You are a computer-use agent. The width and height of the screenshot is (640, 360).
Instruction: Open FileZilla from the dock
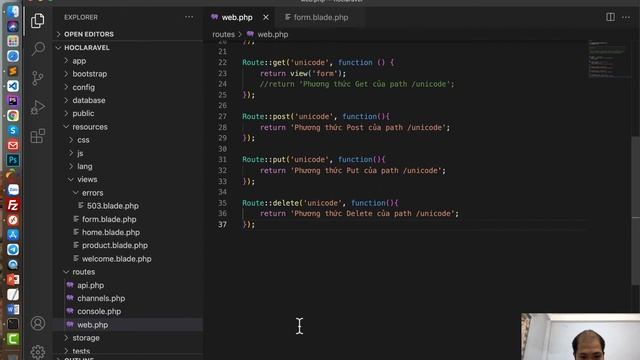tap(13, 205)
